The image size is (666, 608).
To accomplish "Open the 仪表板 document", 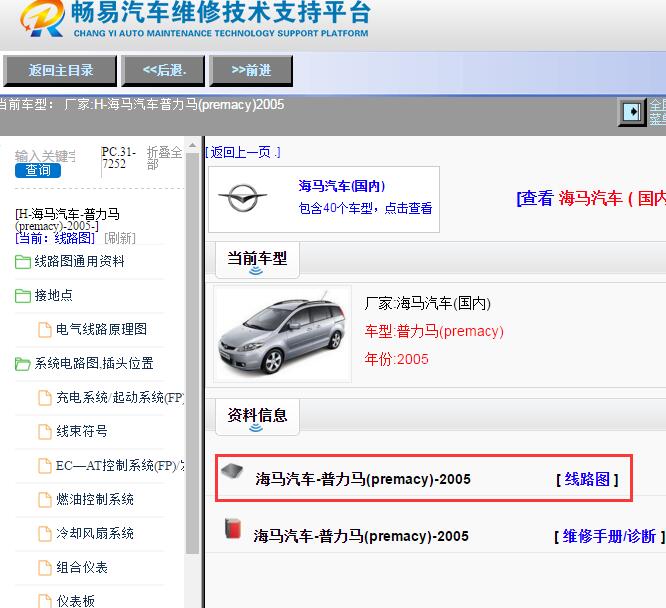I will pyautogui.click(x=76, y=601).
